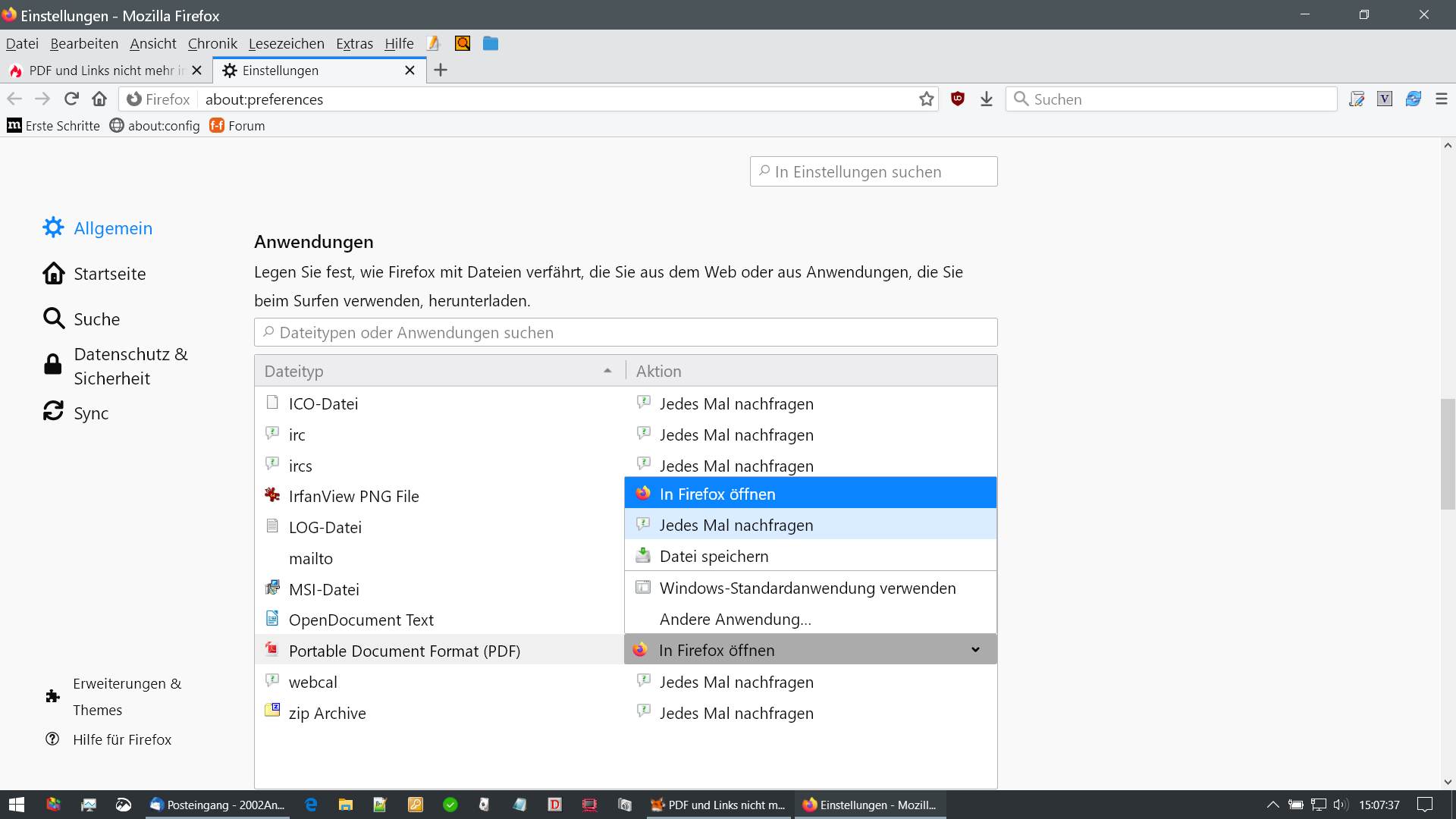Bookmark this page with the star icon

926,99
